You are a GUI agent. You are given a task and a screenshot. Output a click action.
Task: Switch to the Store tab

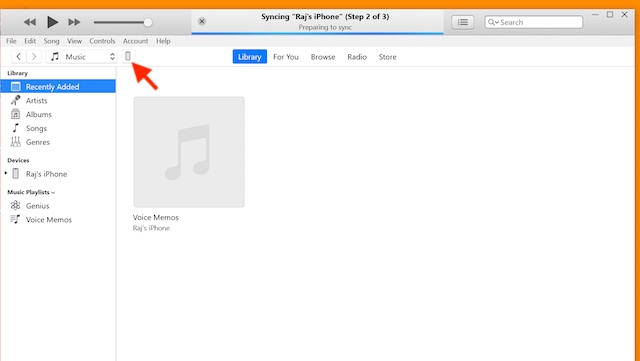pyautogui.click(x=387, y=57)
